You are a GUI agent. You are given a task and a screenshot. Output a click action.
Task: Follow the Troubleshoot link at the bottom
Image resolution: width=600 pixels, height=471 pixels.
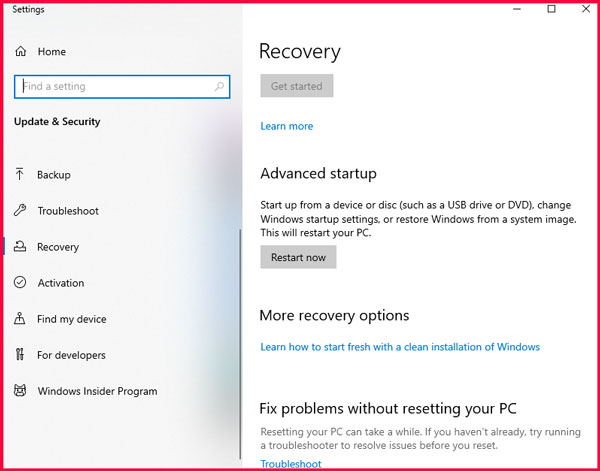(x=291, y=464)
